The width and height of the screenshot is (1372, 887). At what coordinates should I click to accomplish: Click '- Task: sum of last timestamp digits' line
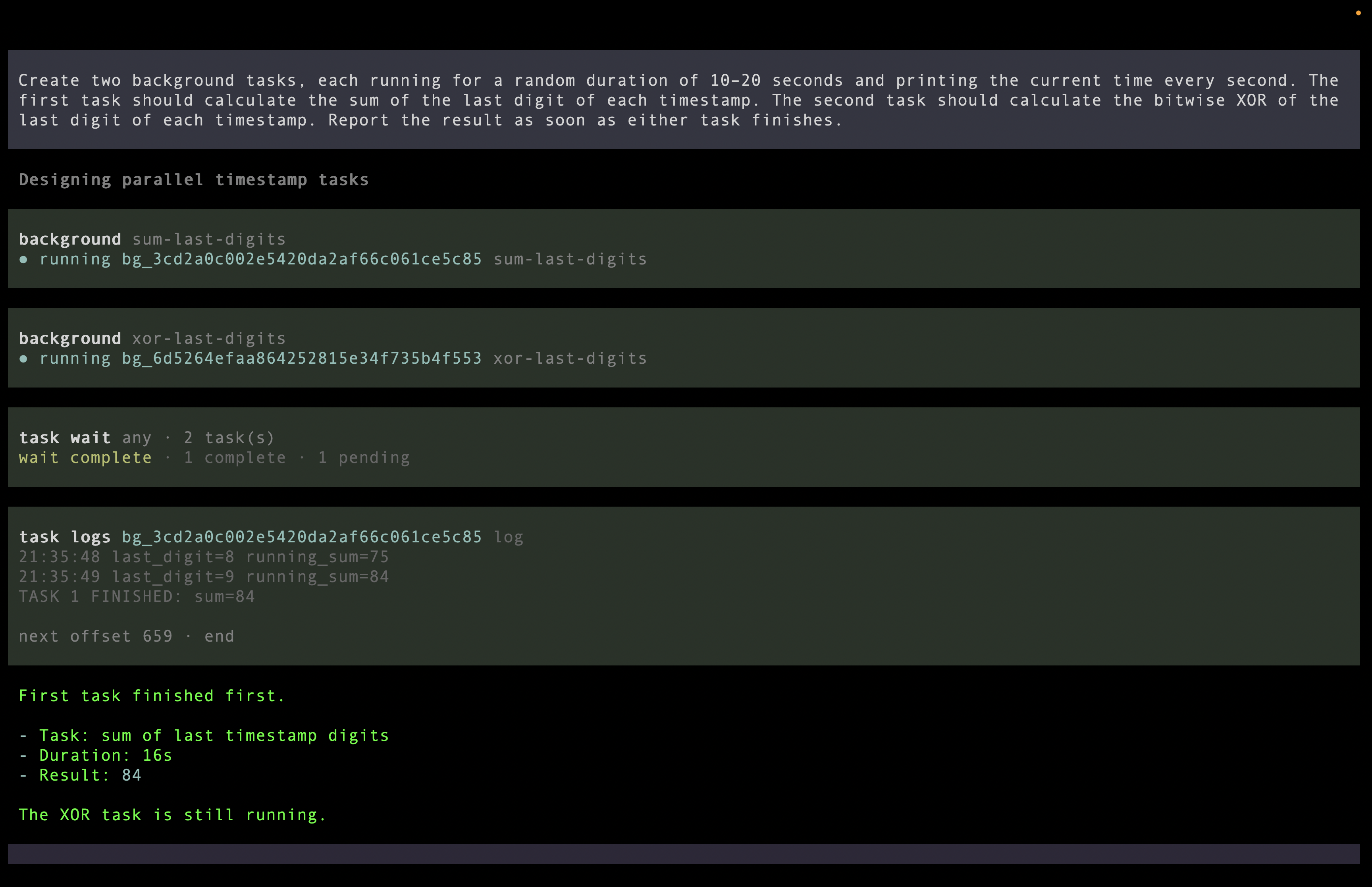pos(204,735)
